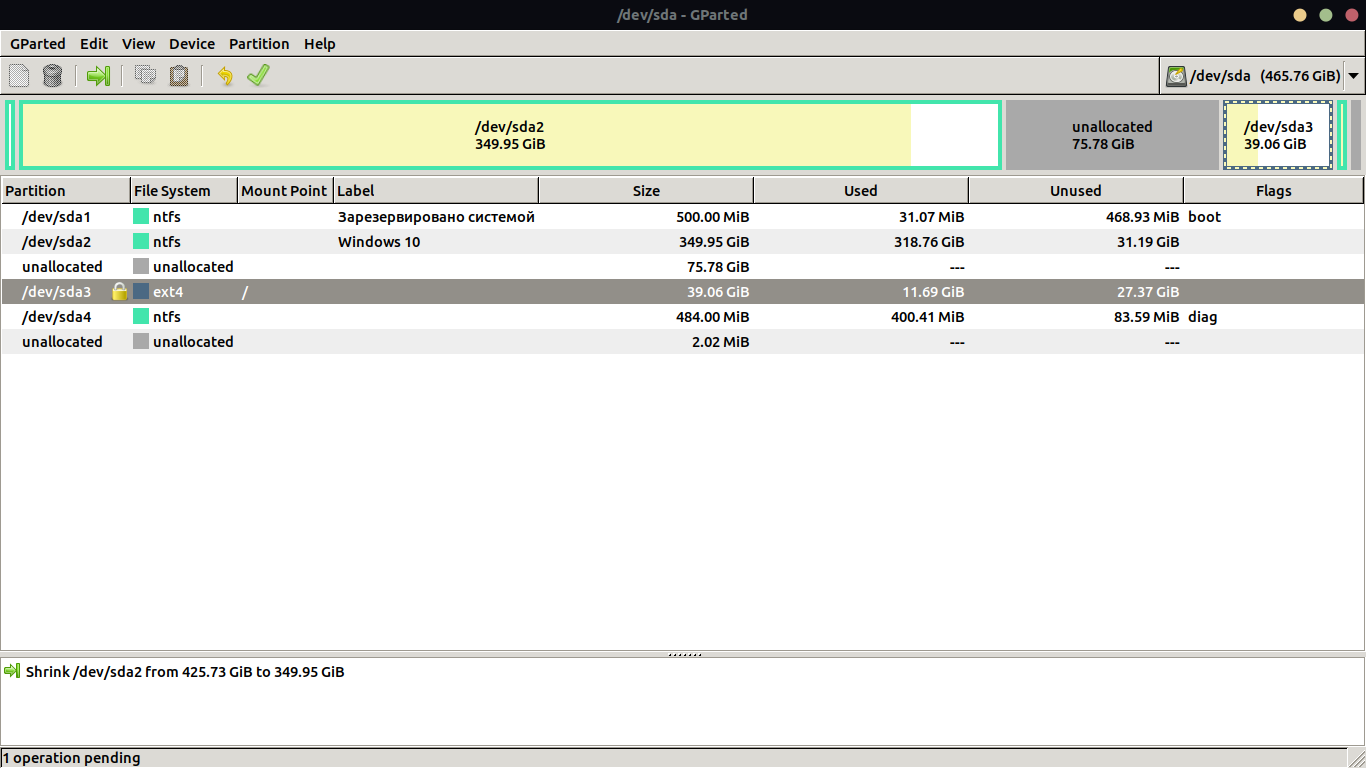This screenshot has height=768, width=1366.
Task: Open the device selection dropdown arrow
Action: (1353, 76)
